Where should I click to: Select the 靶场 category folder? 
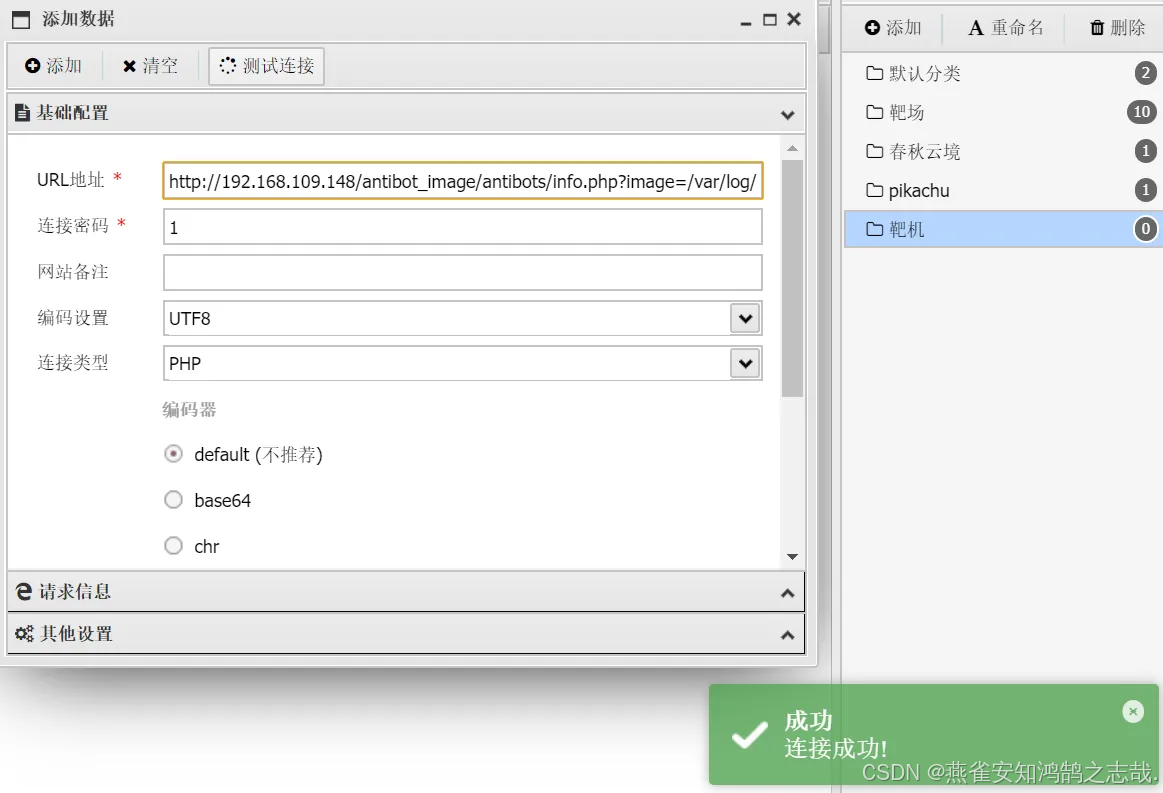1004,112
